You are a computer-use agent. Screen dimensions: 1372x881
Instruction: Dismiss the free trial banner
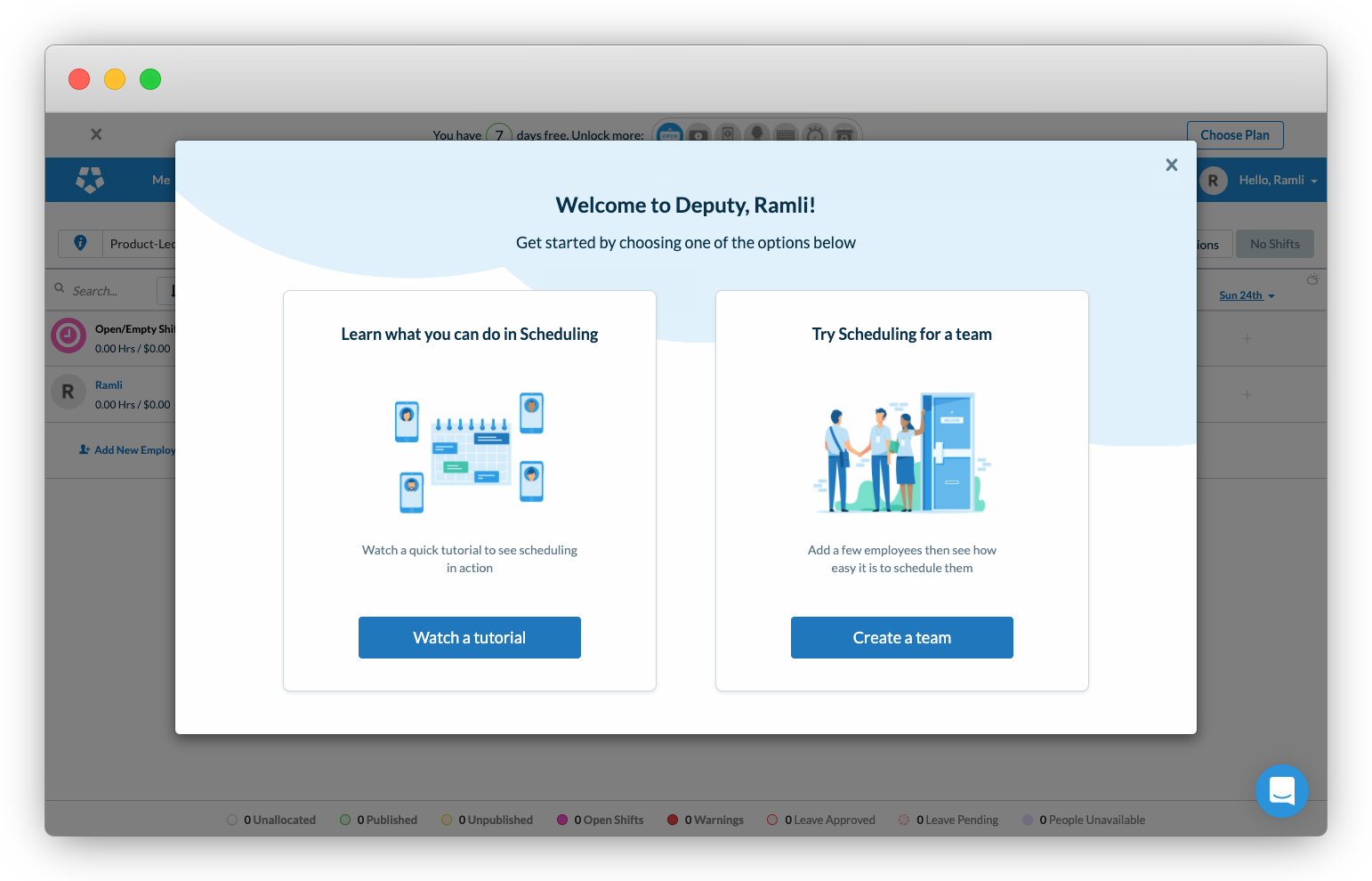point(96,134)
